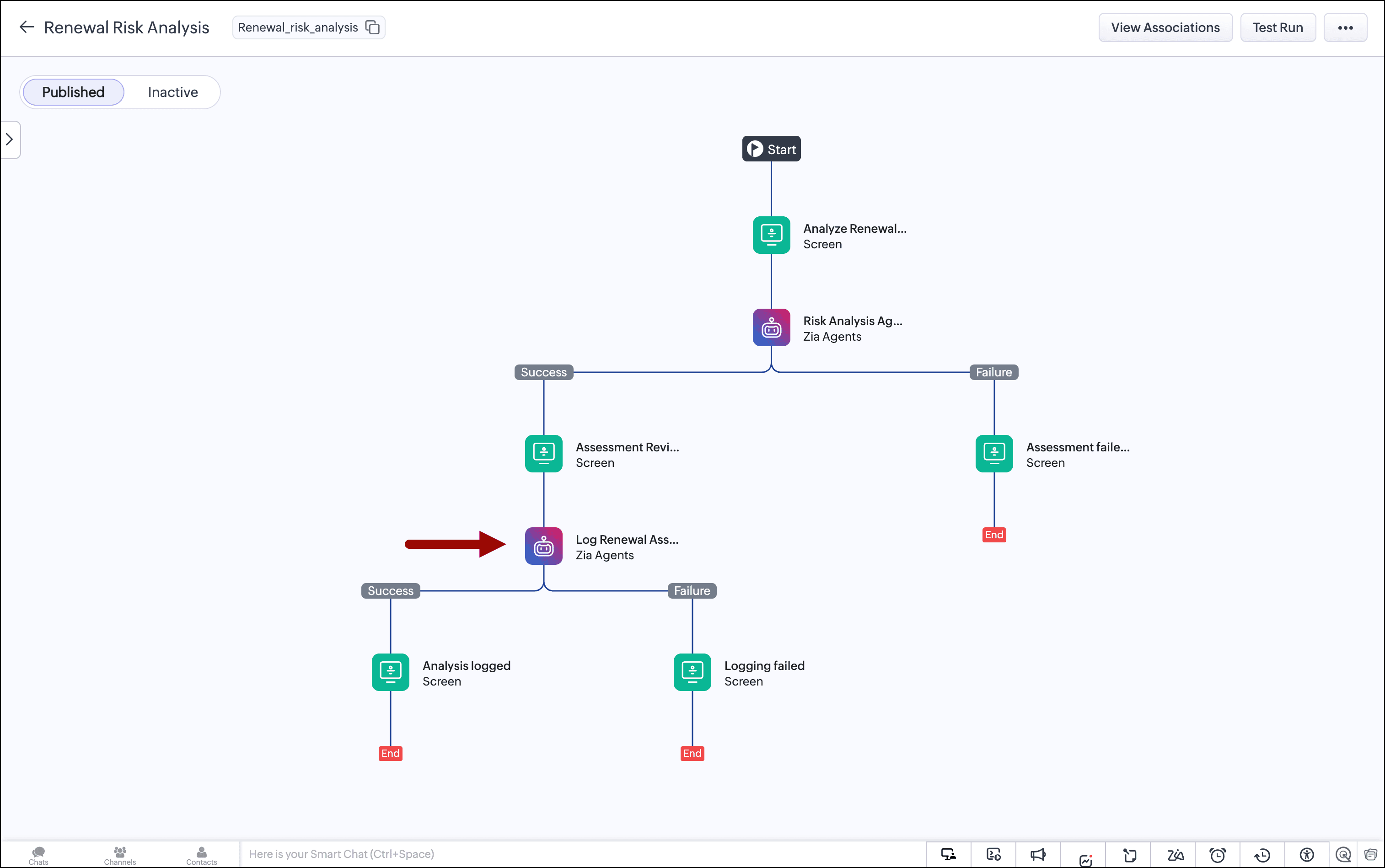
Task: Expand the left side panel chevron
Action: 10,139
